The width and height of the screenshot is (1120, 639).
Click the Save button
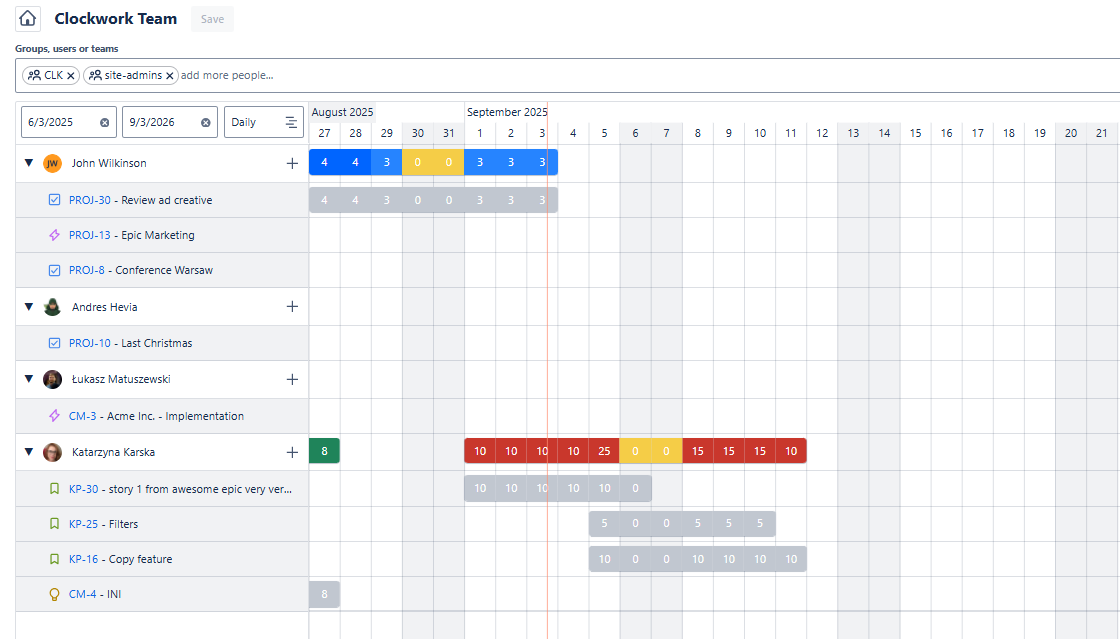[212, 19]
